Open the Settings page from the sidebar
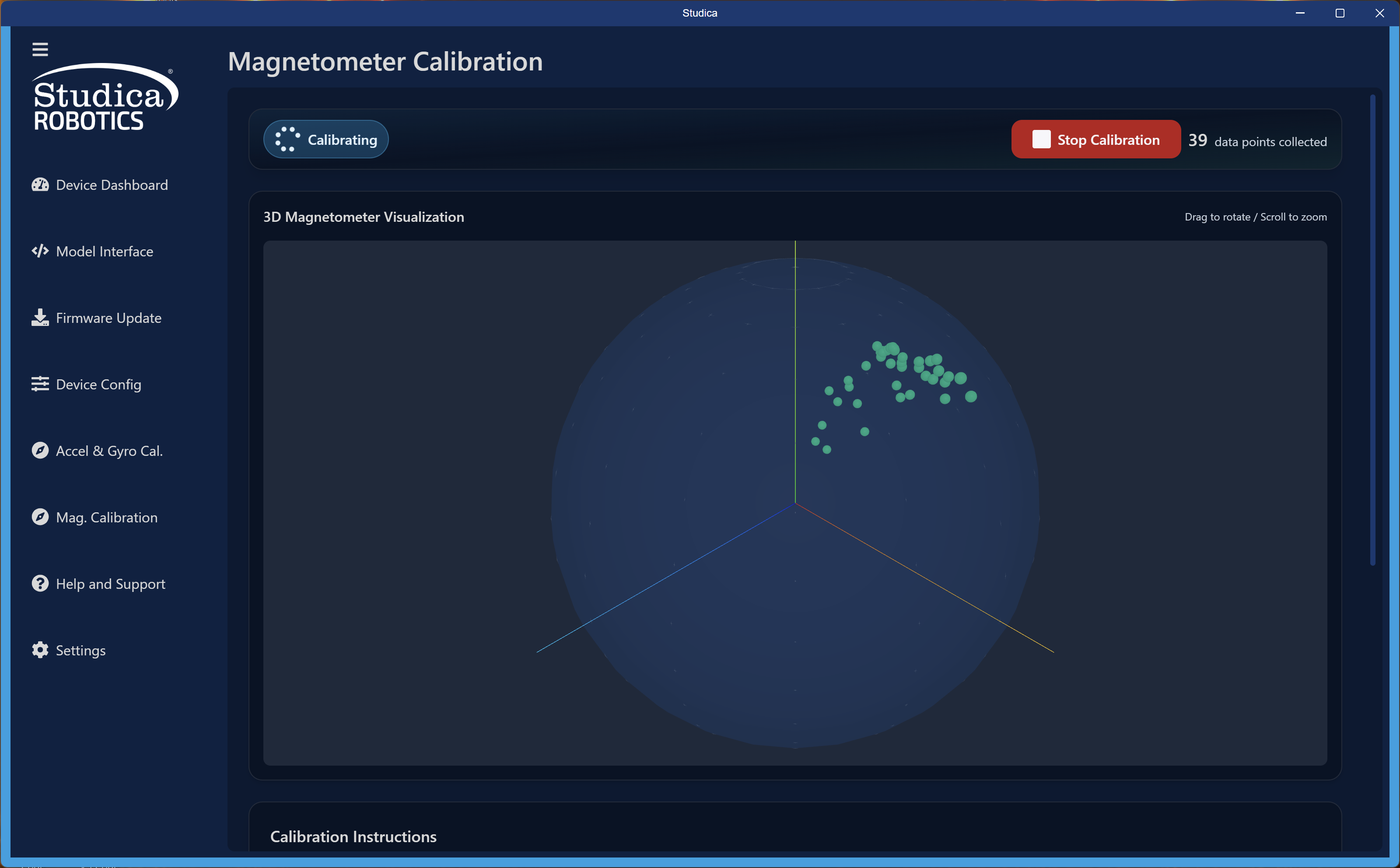The width and height of the screenshot is (1400, 868). (x=80, y=651)
